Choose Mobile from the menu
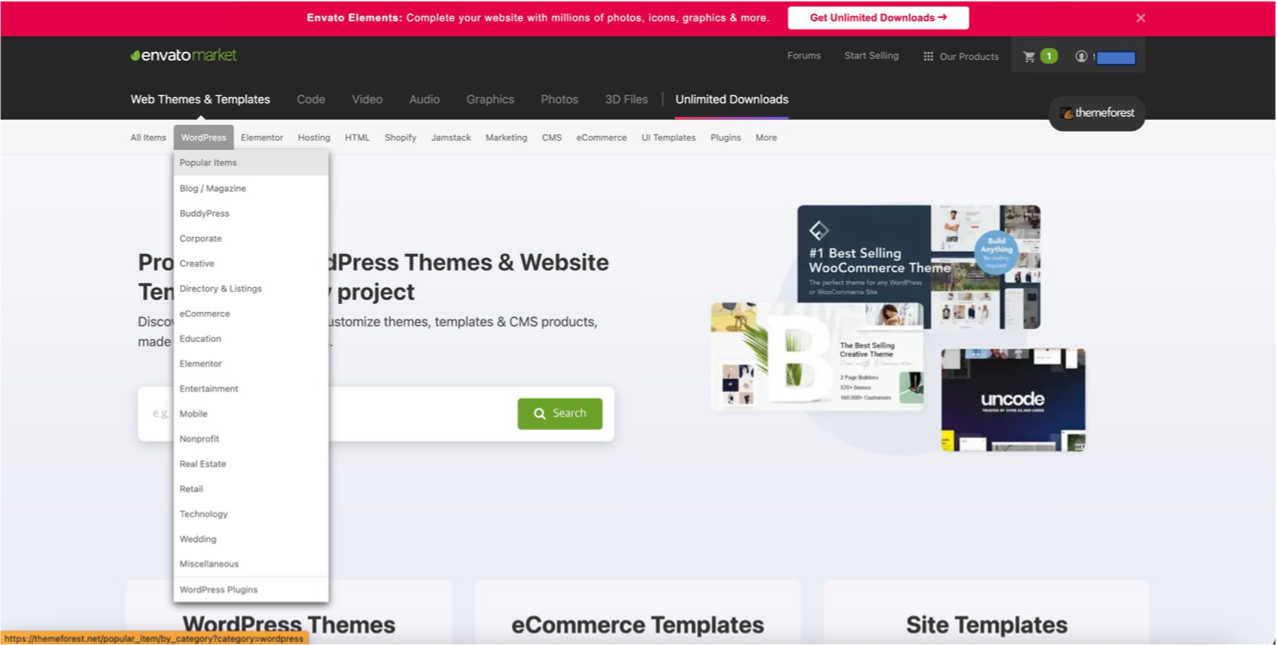 tap(251, 413)
